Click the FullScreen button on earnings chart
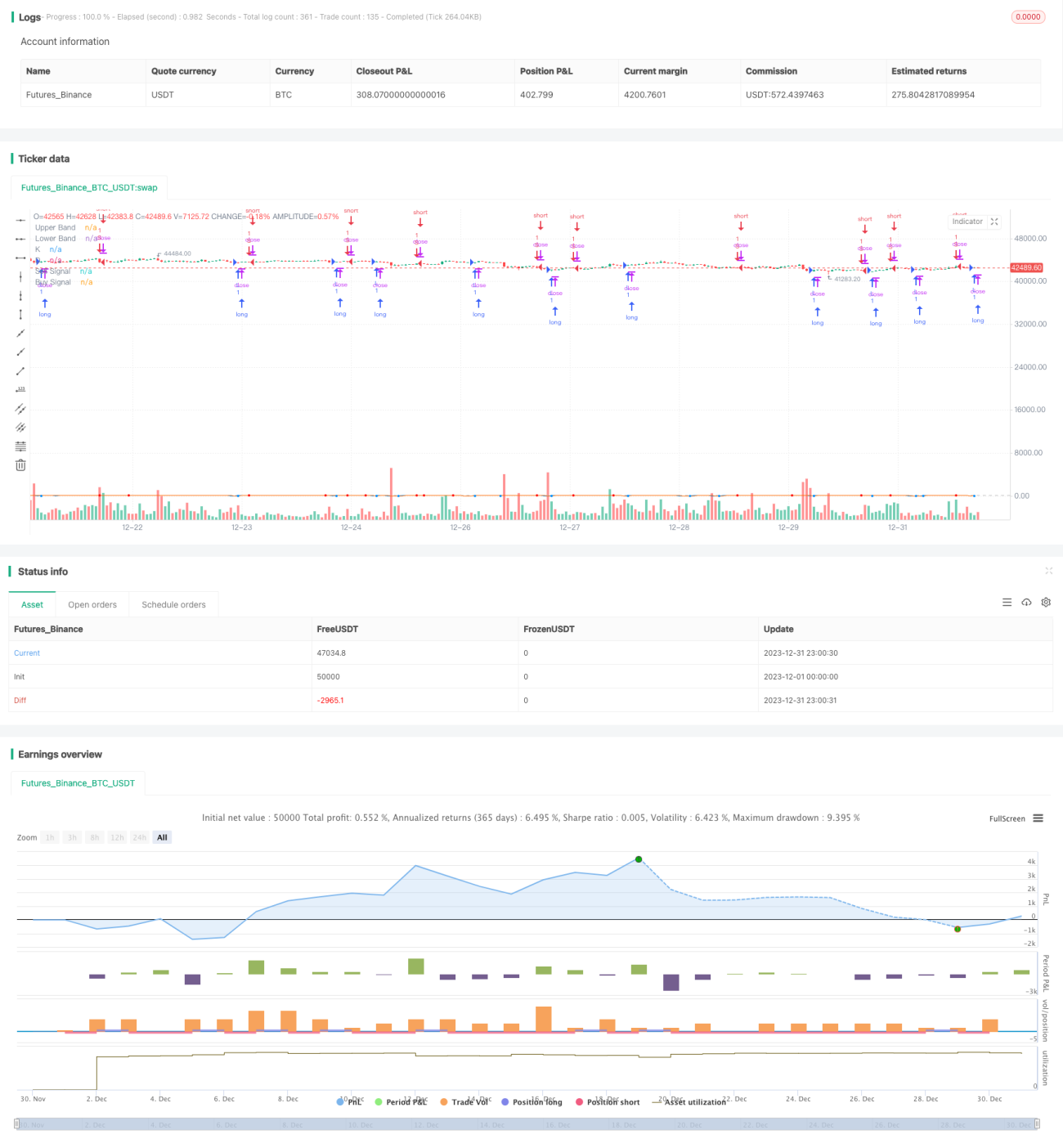This screenshot has height=1148, width=1063. coord(1007,818)
